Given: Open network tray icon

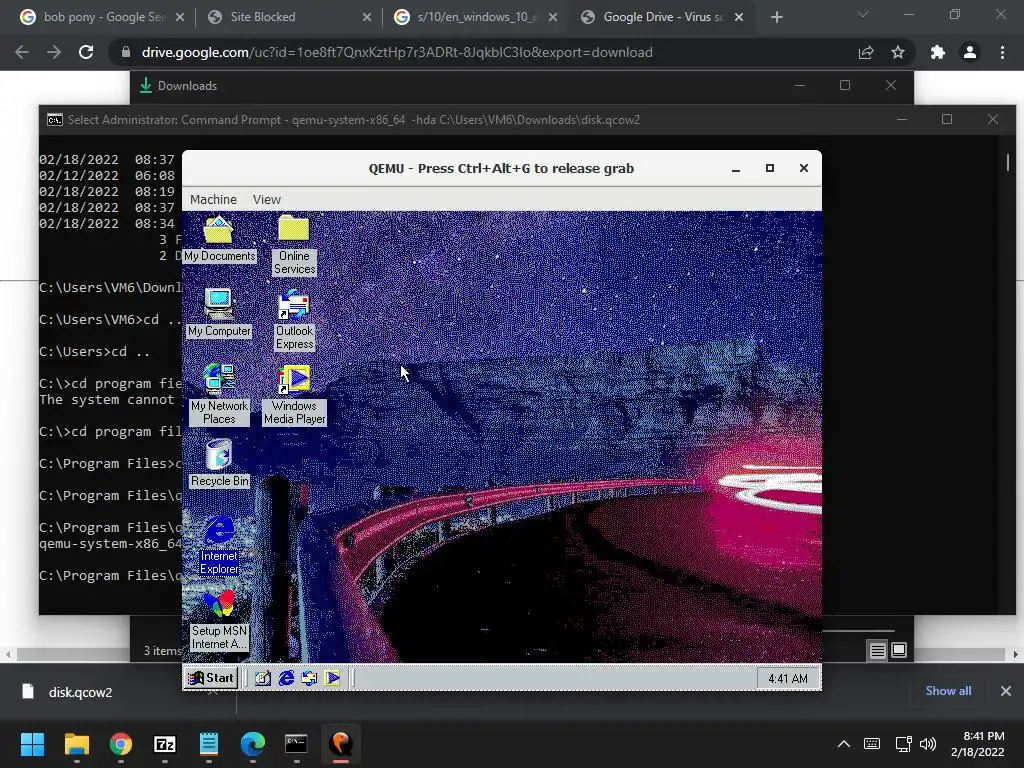Looking at the screenshot, I should 904,744.
